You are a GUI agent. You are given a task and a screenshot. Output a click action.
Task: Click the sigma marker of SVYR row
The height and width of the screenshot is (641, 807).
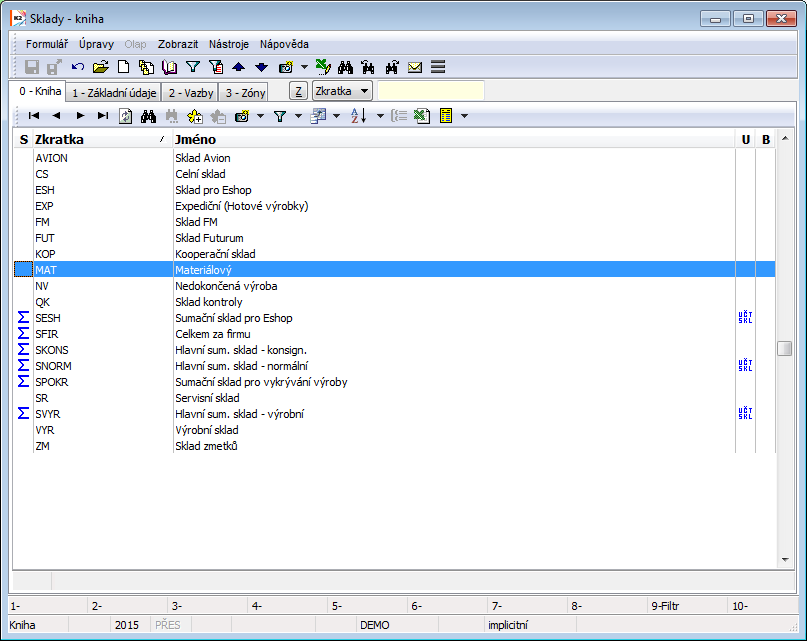23,414
